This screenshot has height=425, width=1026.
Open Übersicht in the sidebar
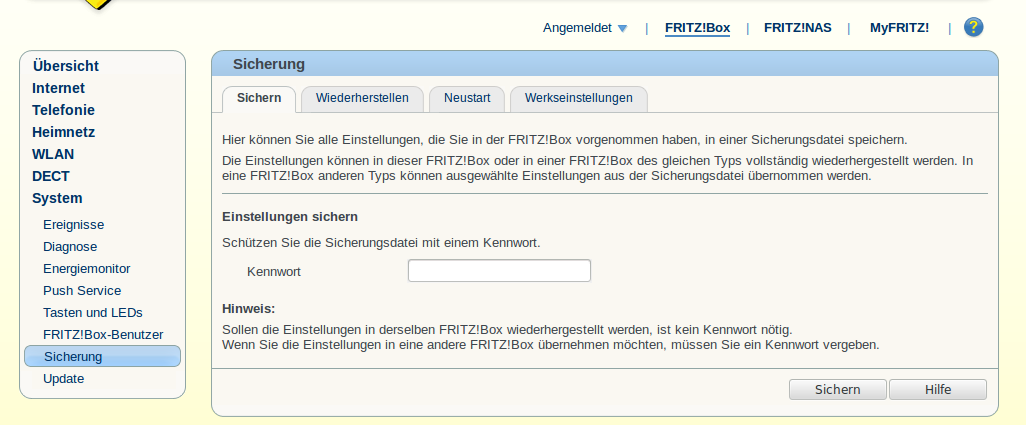pos(65,66)
